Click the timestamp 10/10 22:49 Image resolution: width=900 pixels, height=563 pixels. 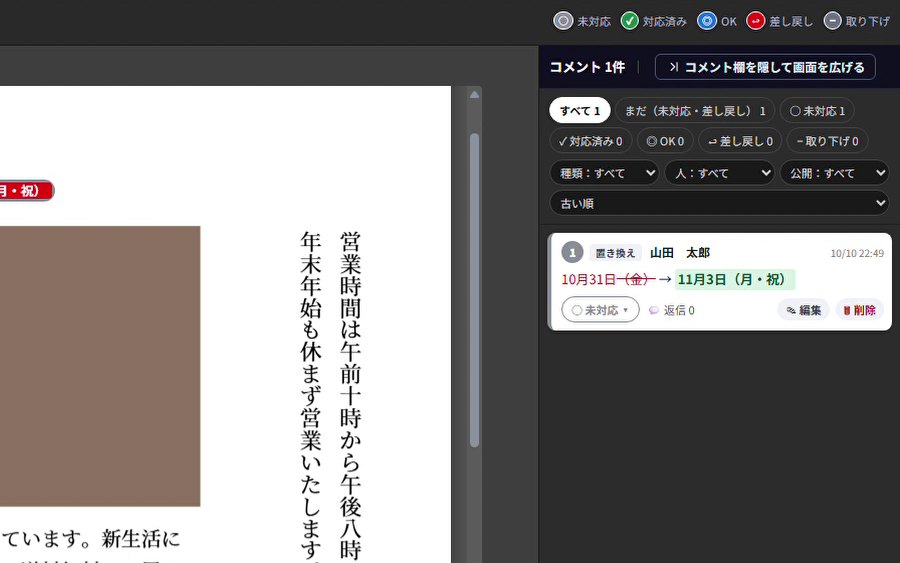(x=857, y=253)
